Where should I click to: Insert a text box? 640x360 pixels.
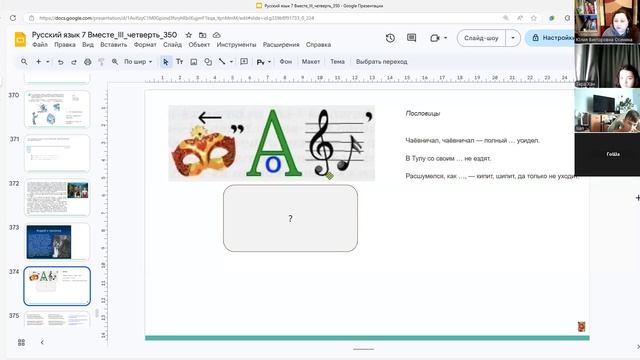(180, 62)
